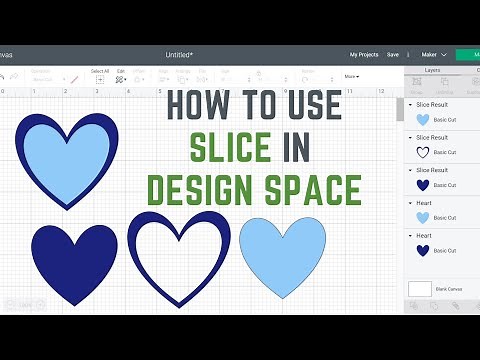Select outline heart thumbnail in second Slice Result
This screenshot has width=480, height=360.
pos(423,152)
